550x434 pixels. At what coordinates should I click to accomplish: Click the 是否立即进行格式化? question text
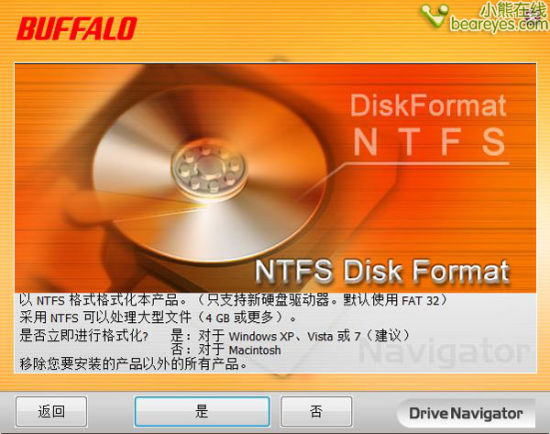pos(83,336)
